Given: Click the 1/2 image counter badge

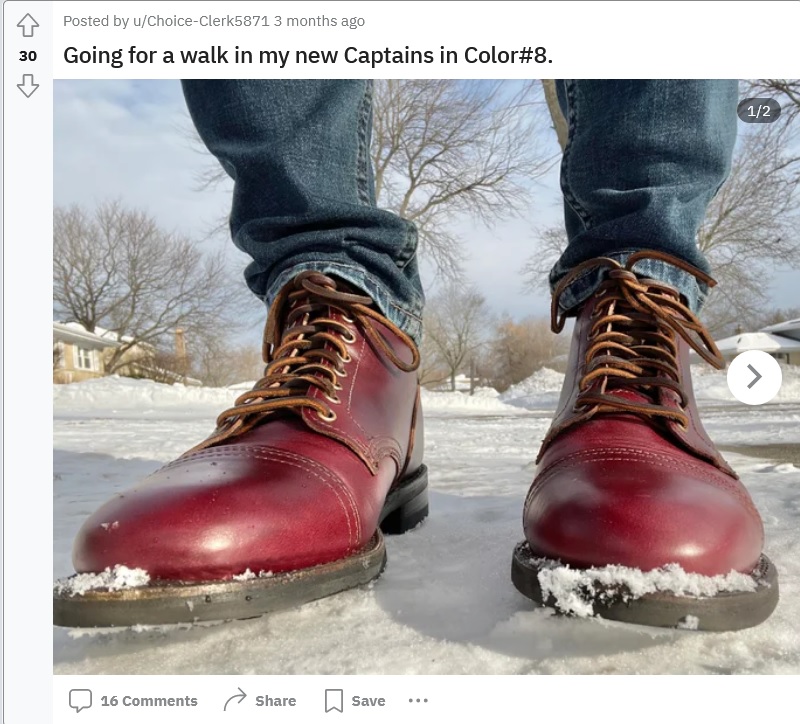Looking at the screenshot, I should click(x=759, y=111).
